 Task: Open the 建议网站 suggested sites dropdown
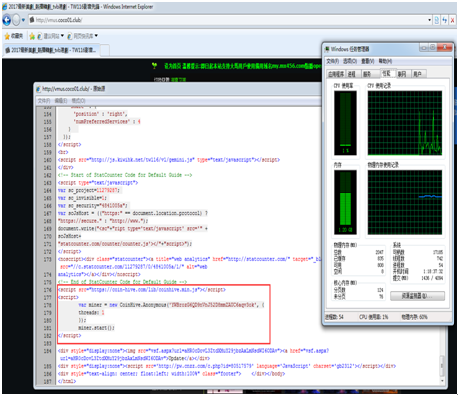coord(50,36)
